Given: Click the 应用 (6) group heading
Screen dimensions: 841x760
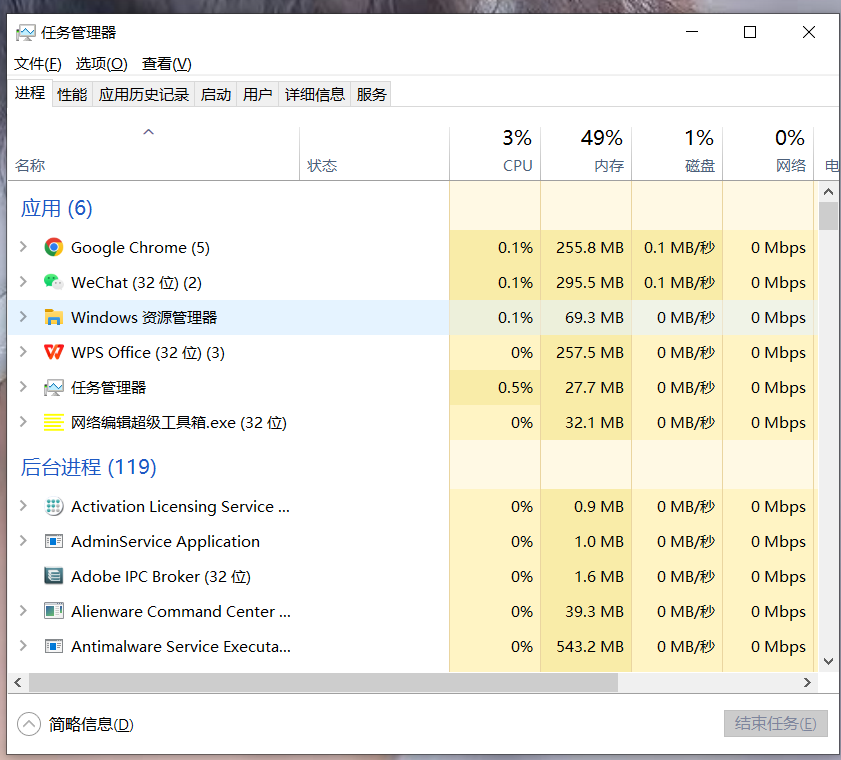Looking at the screenshot, I should (x=56, y=208).
